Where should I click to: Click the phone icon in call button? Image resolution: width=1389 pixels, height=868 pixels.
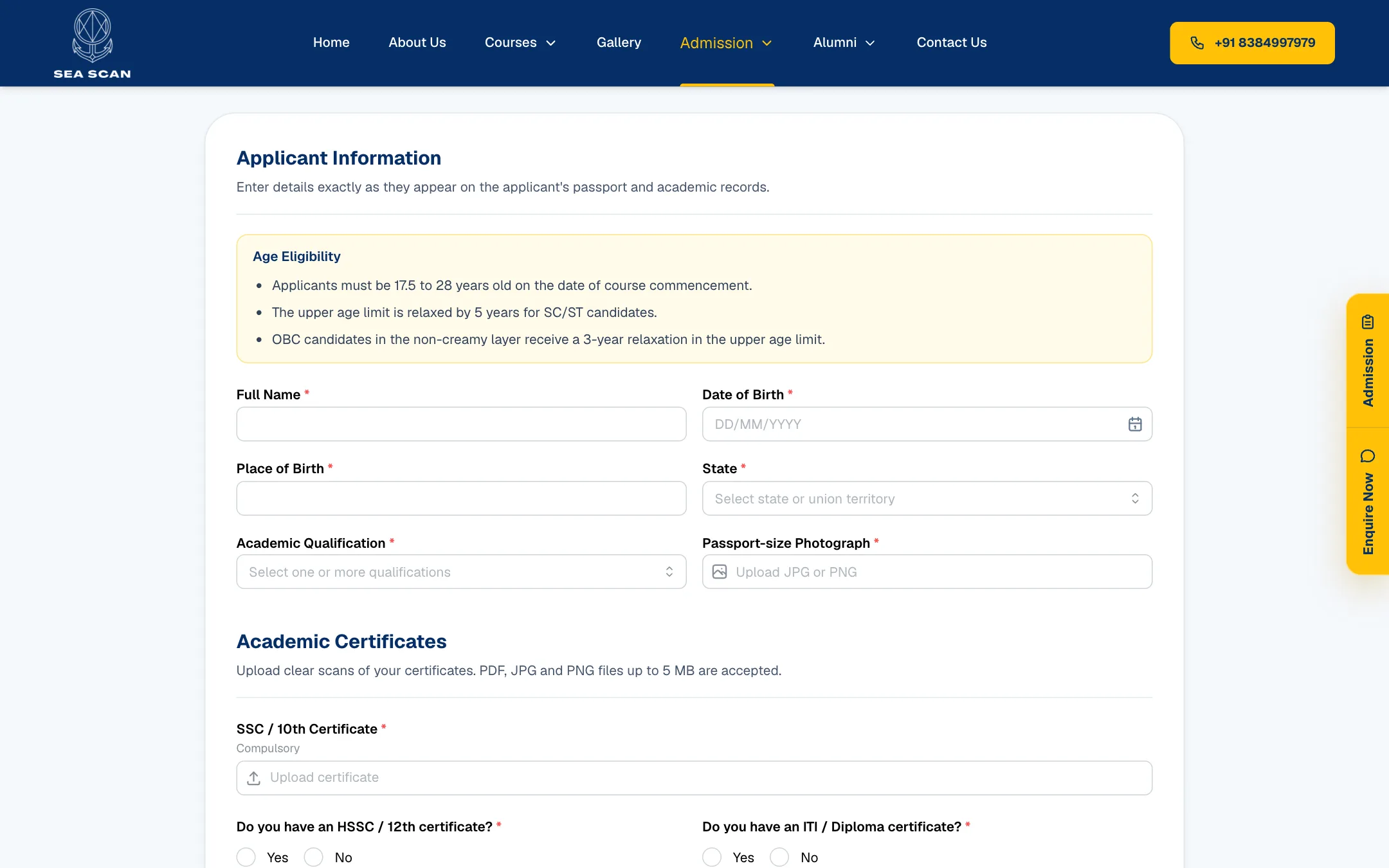(1197, 43)
